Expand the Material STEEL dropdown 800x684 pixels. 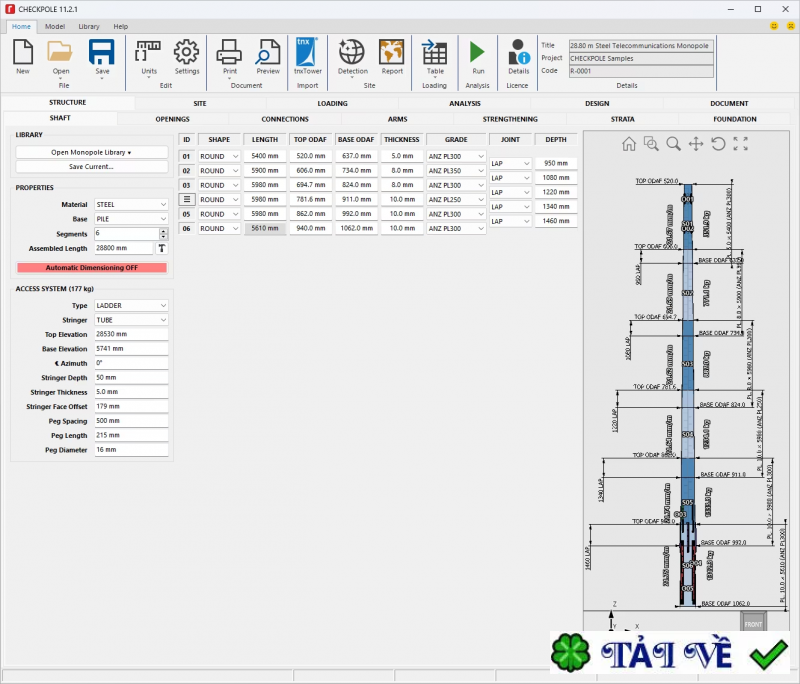coord(131,205)
